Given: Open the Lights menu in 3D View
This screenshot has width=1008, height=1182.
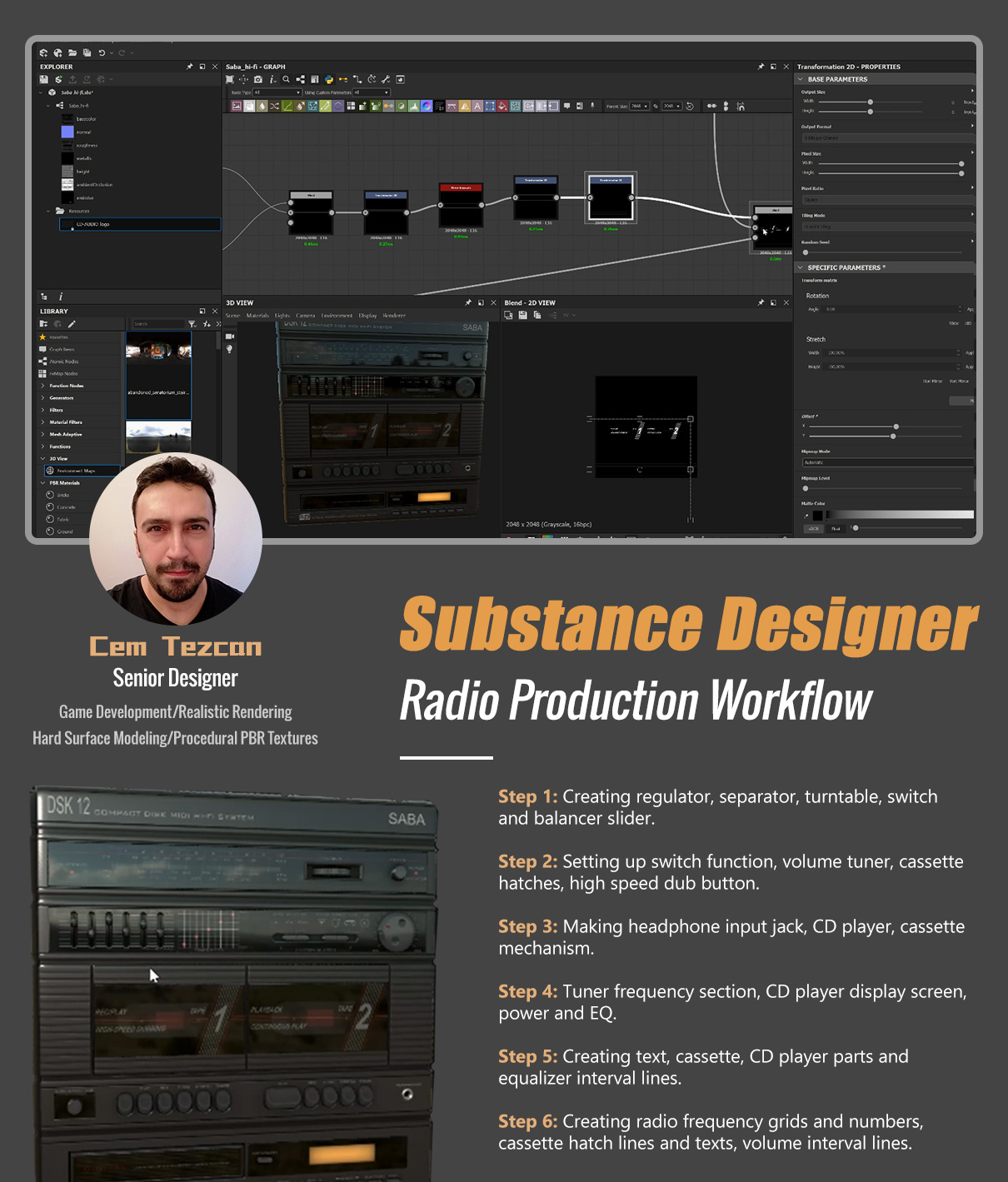Looking at the screenshot, I should pyautogui.click(x=282, y=316).
